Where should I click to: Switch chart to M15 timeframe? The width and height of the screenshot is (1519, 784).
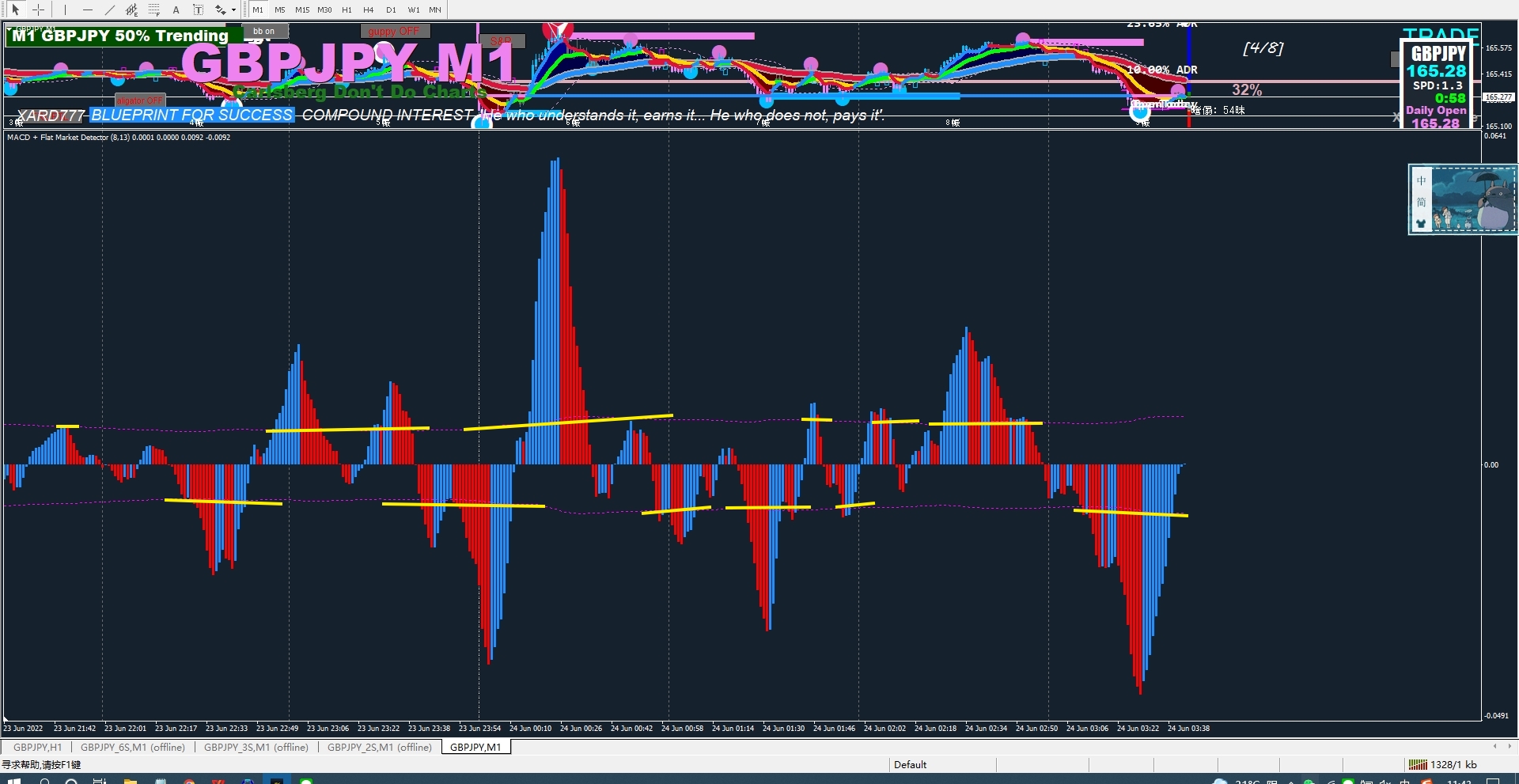click(301, 9)
